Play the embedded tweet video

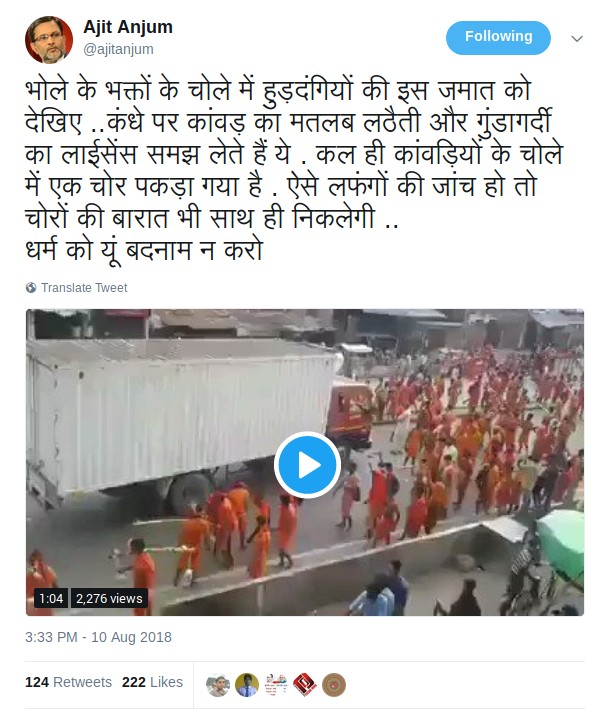pyautogui.click(x=307, y=465)
